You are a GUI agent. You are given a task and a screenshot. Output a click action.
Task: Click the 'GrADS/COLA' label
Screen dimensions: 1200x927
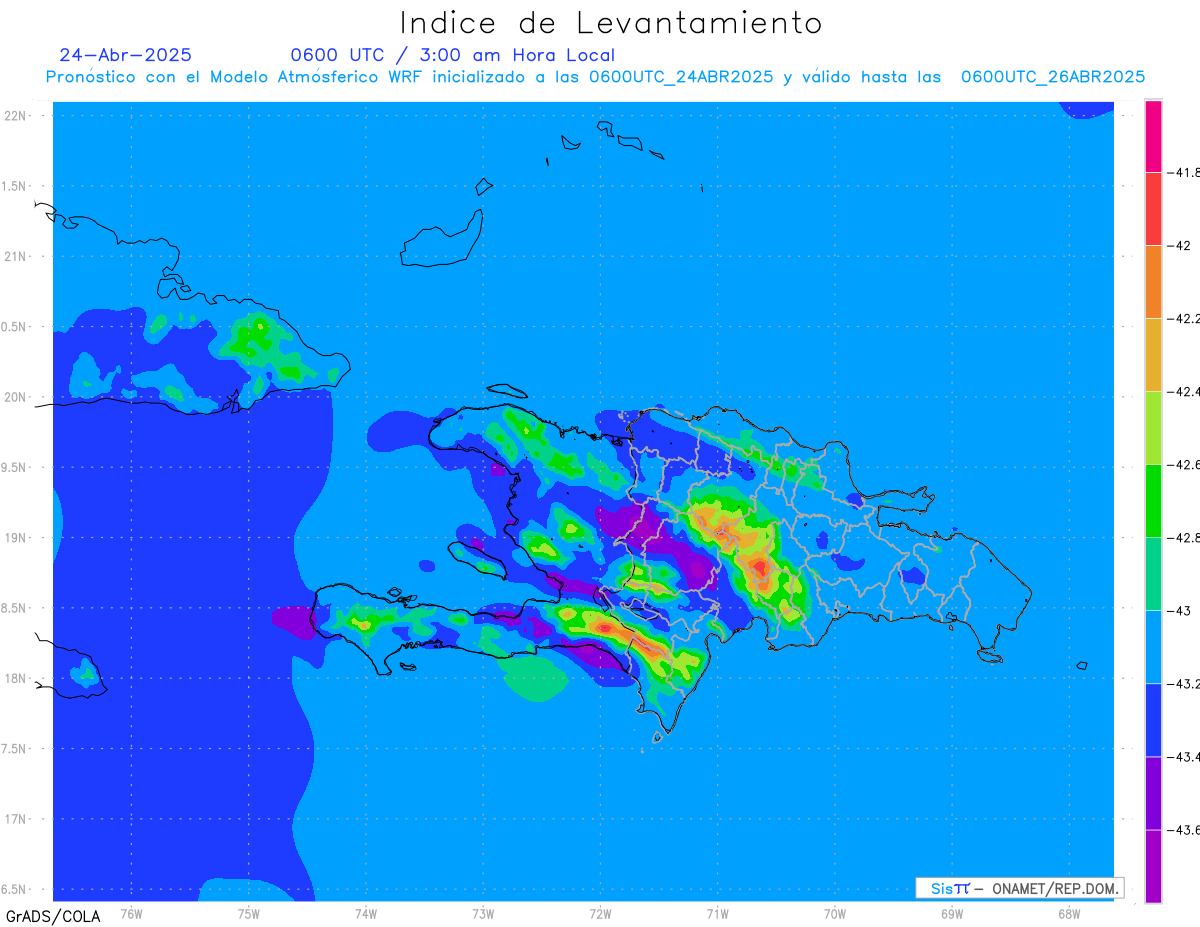53,916
